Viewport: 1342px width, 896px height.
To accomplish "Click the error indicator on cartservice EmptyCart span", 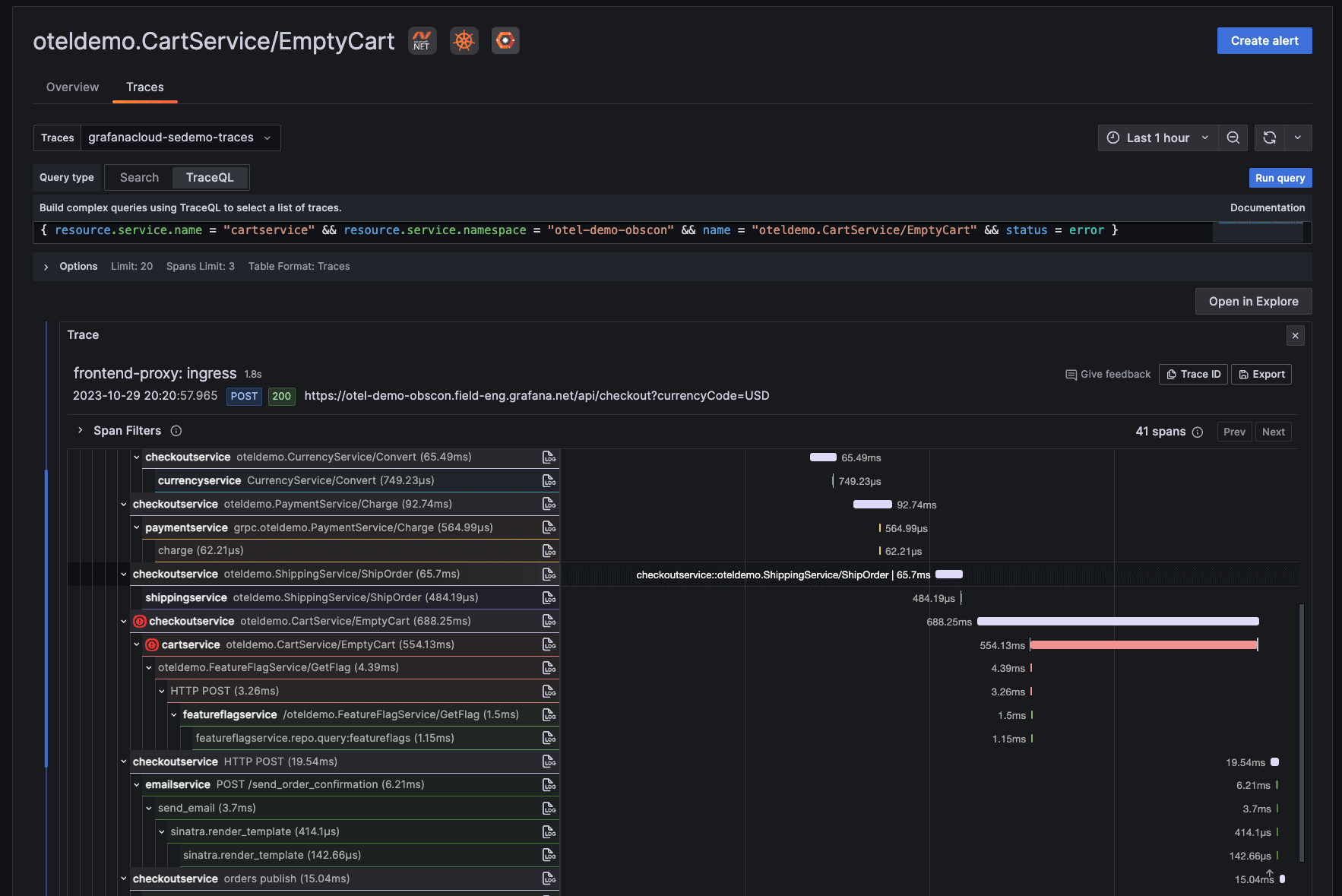I will (151, 644).
